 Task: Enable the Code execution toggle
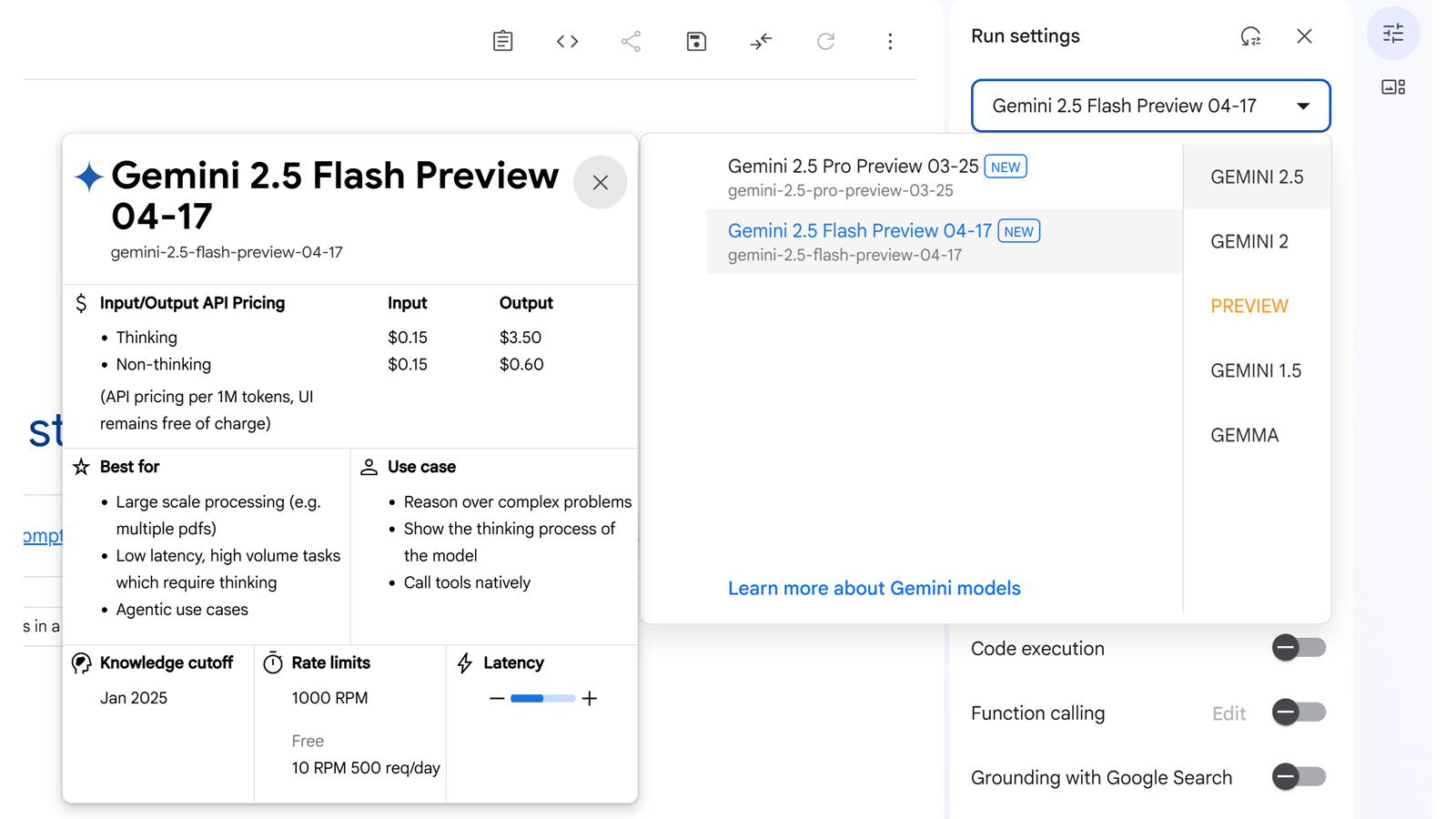1299,648
